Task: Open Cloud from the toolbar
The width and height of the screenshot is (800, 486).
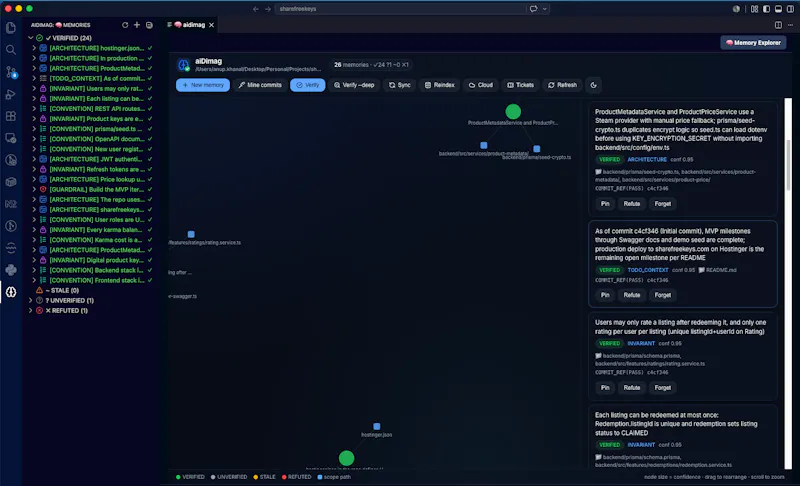Action: tap(481, 85)
